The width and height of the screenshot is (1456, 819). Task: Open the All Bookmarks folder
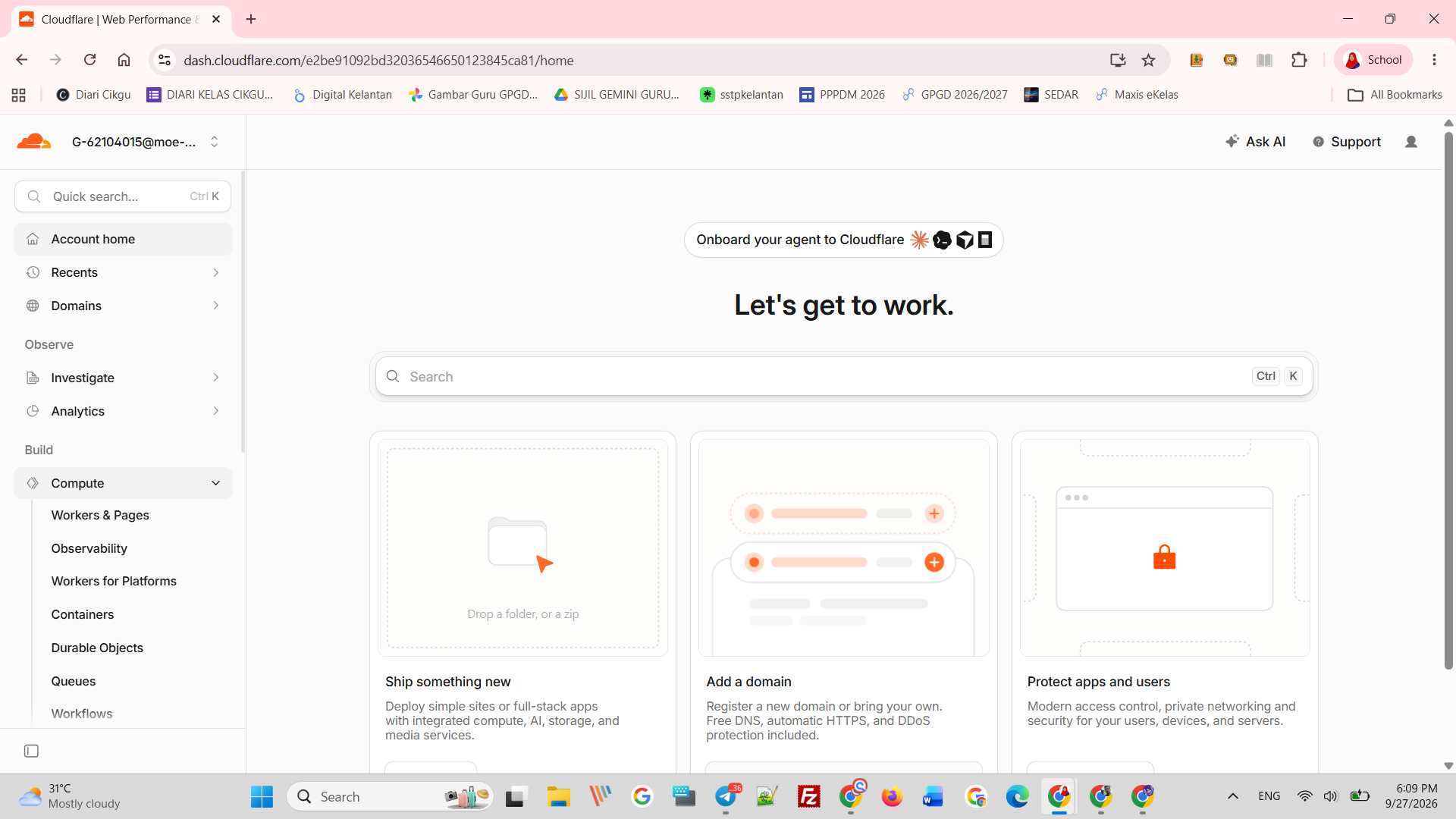[x=1395, y=95]
